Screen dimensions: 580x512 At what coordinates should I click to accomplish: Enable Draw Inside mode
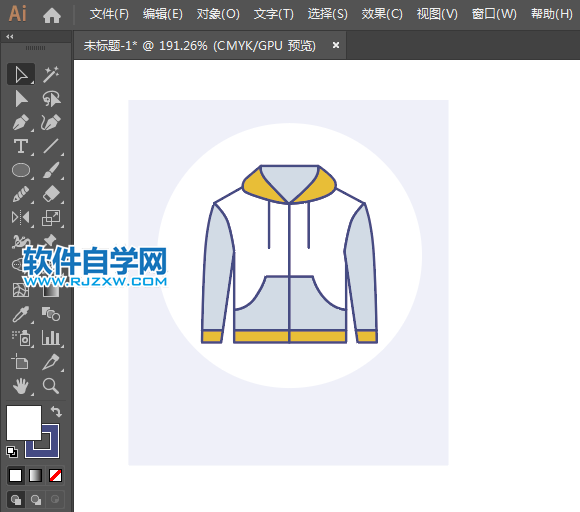click(x=55, y=500)
